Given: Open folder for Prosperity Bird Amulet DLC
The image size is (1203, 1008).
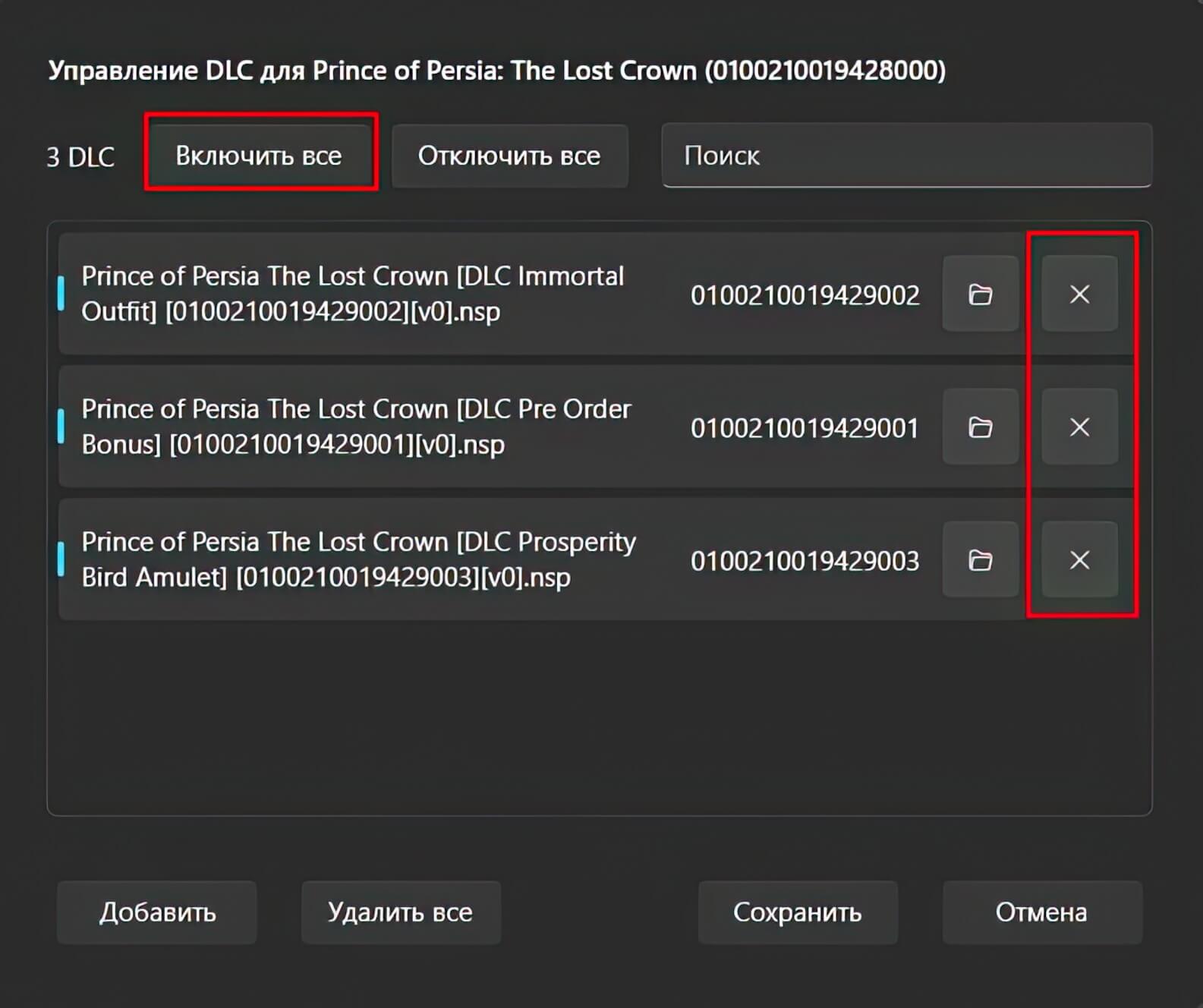Looking at the screenshot, I should pyautogui.click(x=980, y=560).
